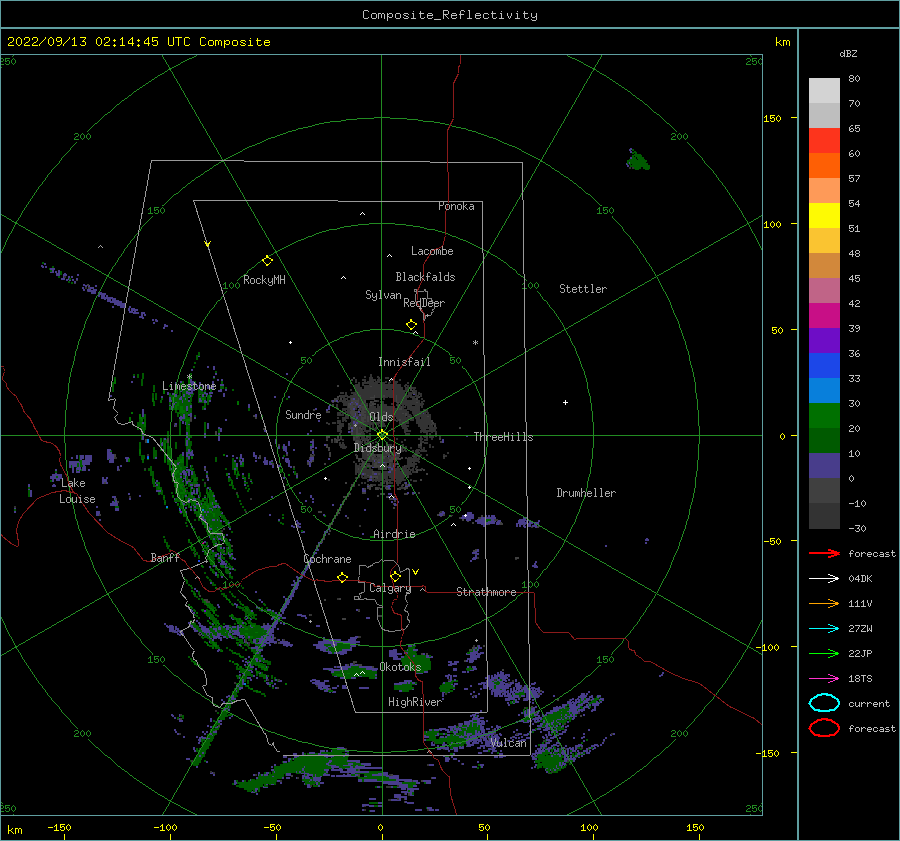Click the green 22JP arrow legend icon
900x841 pixels.
824,653
